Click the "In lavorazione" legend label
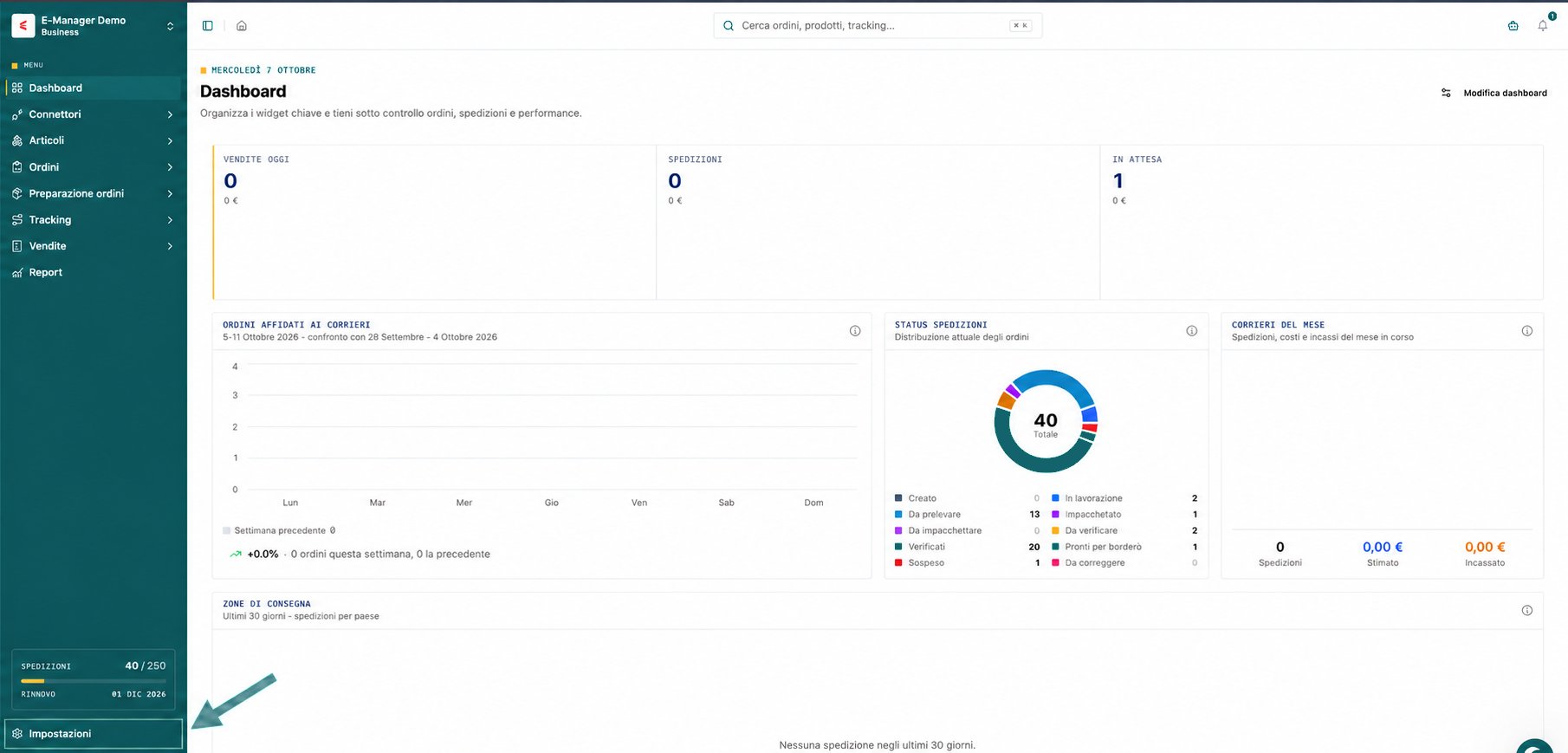This screenshot has height=753, width=1568. [1093, 498]
